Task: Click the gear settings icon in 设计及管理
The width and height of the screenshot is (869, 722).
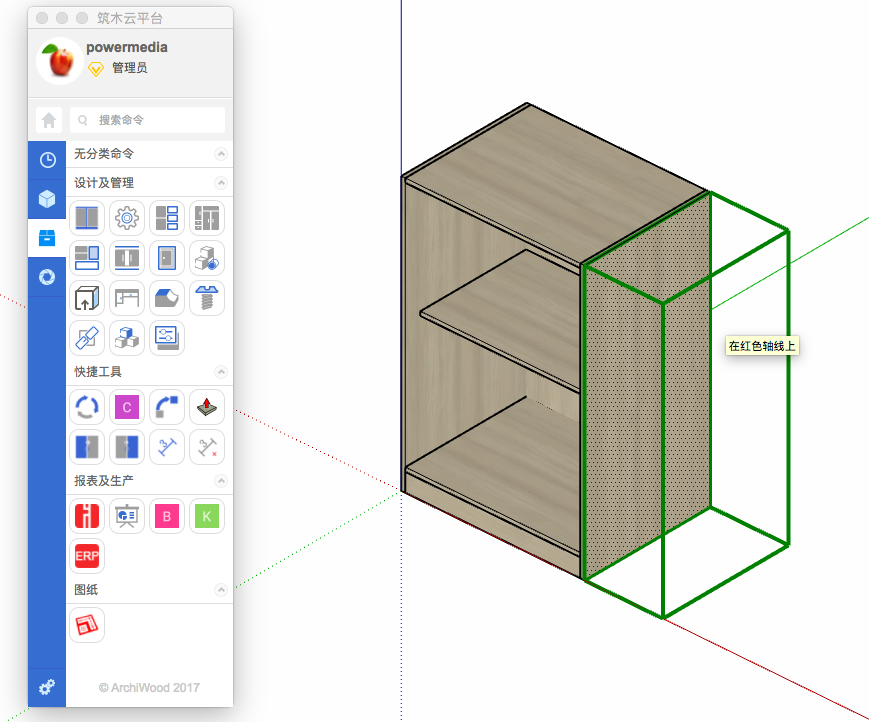Action: click(x=127, y=217)
